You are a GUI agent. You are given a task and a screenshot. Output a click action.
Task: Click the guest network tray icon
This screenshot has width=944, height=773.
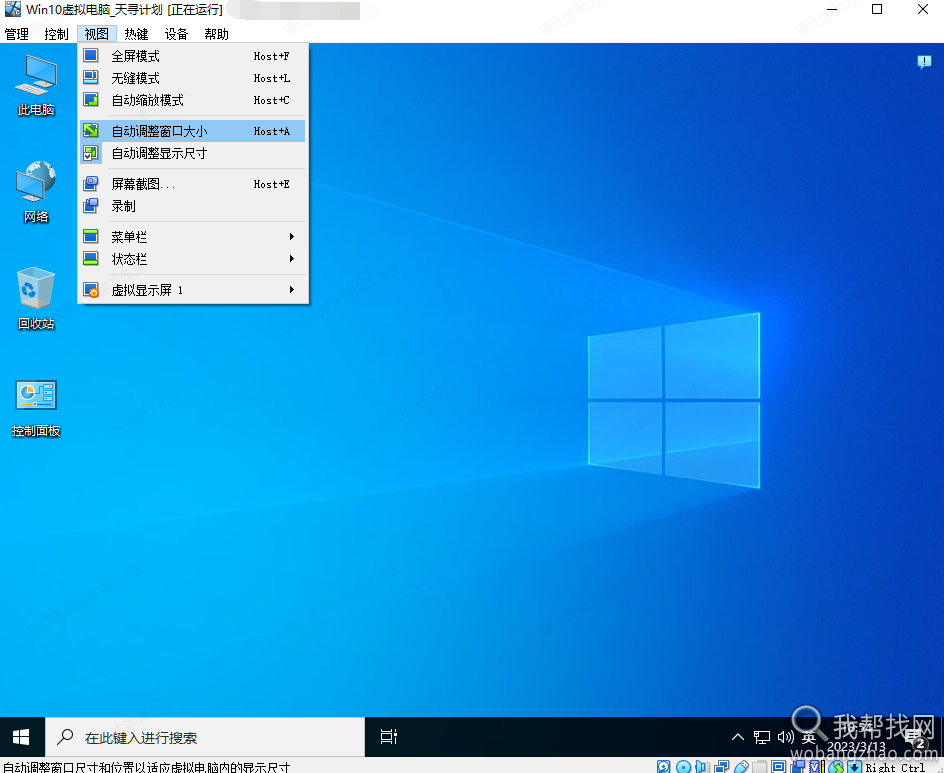(x=762, y=737)
